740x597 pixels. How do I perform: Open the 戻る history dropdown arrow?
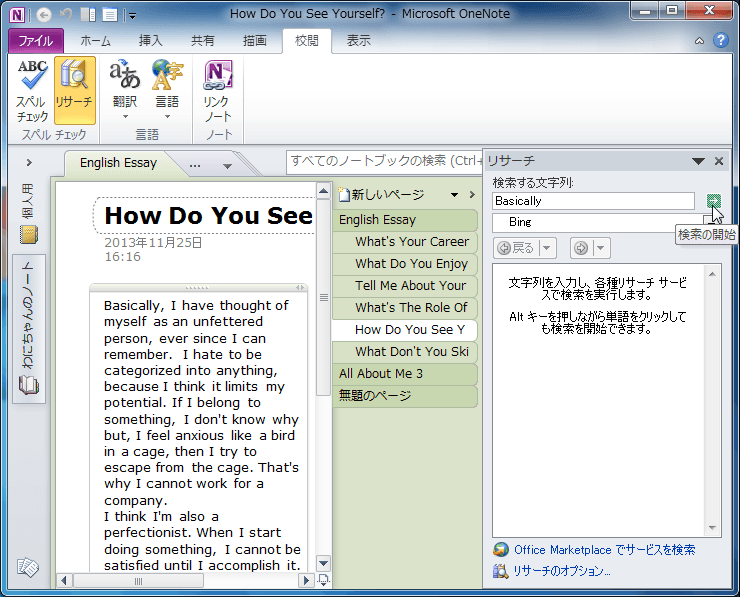click(x=547, y=248)
